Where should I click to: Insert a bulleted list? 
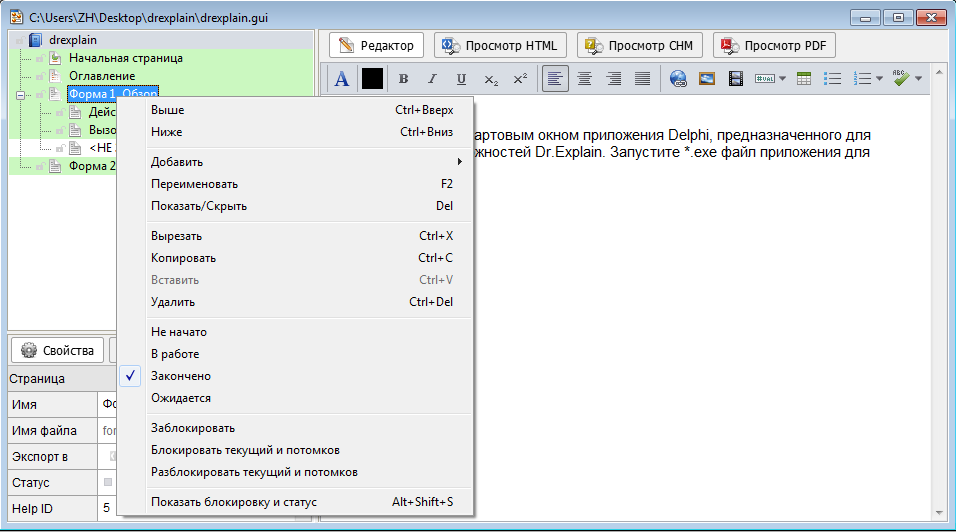831,79
